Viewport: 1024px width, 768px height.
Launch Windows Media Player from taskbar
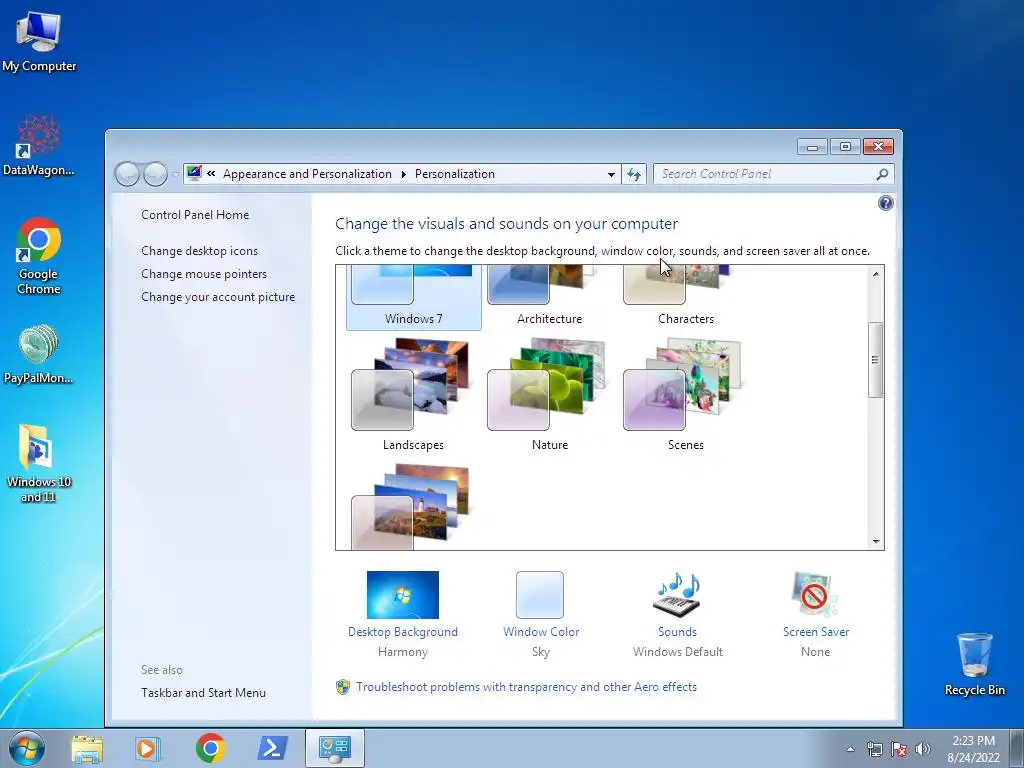pyautogui.click(x=148, y=748)
